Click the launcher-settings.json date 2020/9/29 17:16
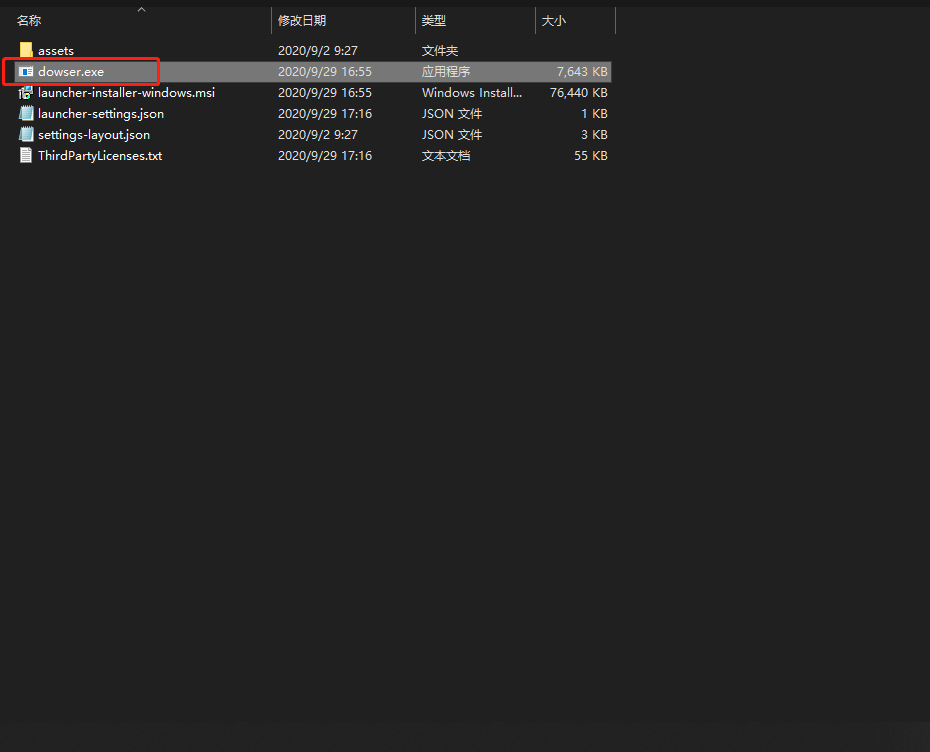This screenshot has height=752, width=930. click(325, 113)
